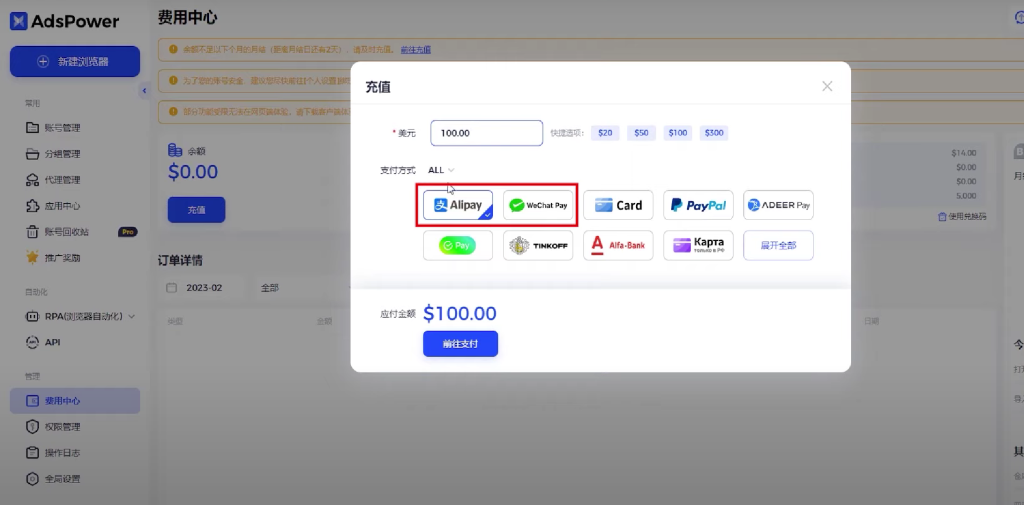Choose the green Pay option
The width and height of the screenshot is (1024, 505).
click(x=458, y=246)
